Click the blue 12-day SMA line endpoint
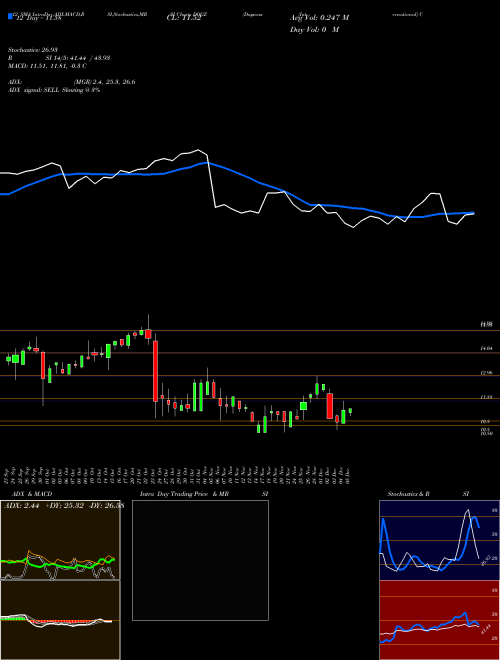This screenshot has width=500, height=660. tap(473, 213)
